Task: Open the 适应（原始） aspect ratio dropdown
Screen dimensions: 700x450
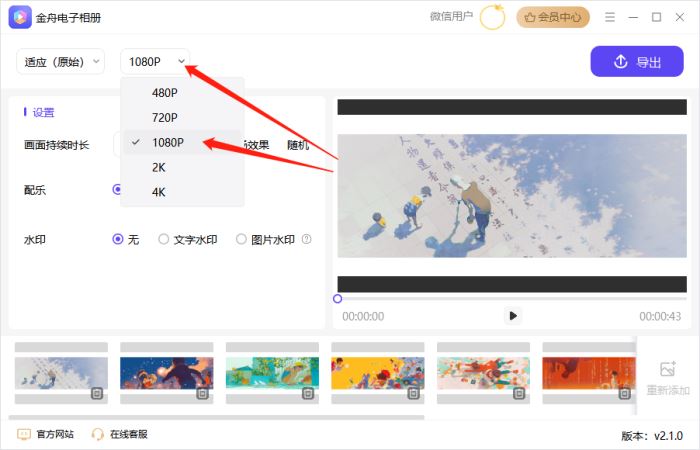Action: (60, 61)
